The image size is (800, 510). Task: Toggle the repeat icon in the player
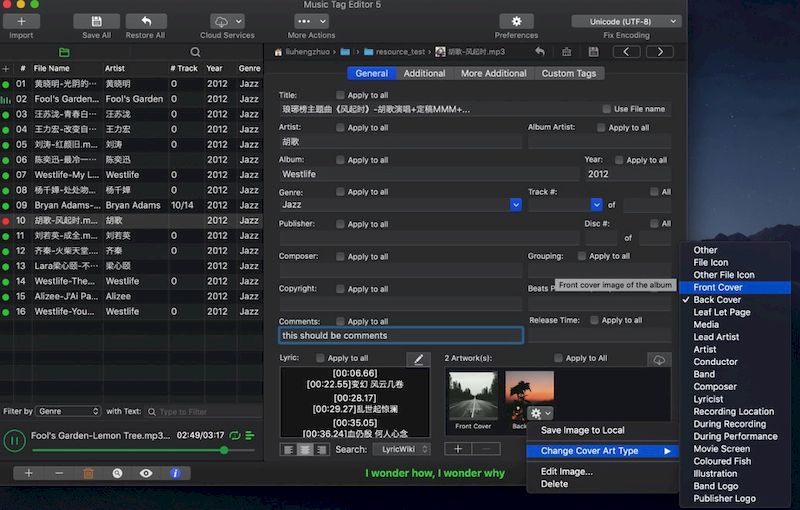point(234,436)
